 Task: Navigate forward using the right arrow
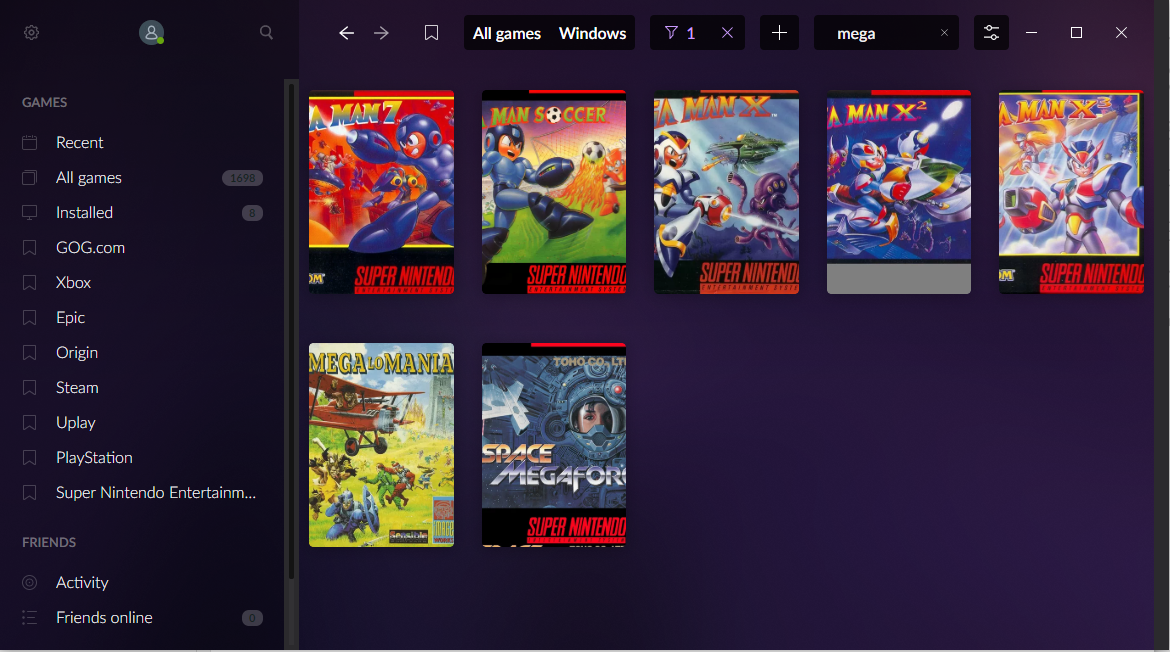point(381,32)
